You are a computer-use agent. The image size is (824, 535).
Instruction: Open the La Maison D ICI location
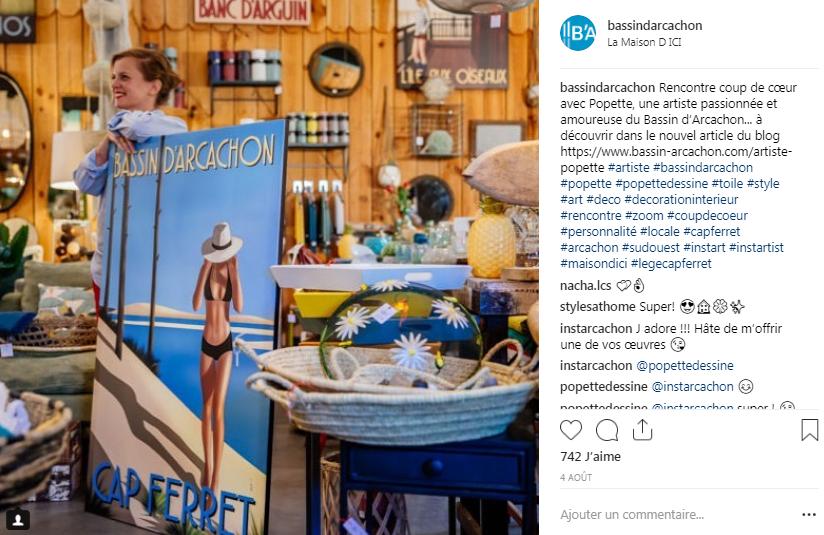click(x=644, y=42)
